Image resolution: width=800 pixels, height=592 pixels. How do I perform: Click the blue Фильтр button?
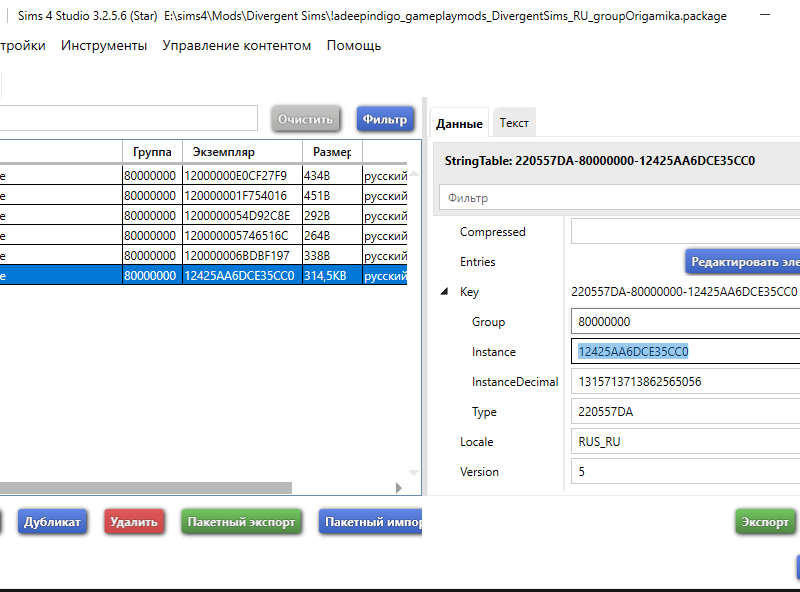click(x=385, y=119)
